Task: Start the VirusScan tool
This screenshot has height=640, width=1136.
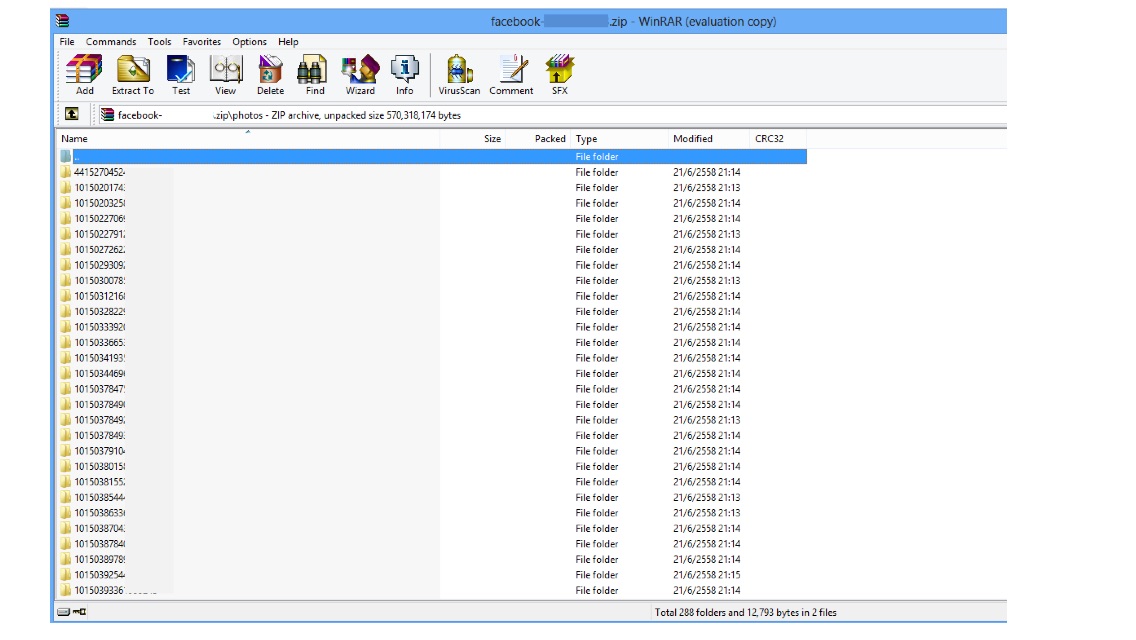Action: coord(459,75)
